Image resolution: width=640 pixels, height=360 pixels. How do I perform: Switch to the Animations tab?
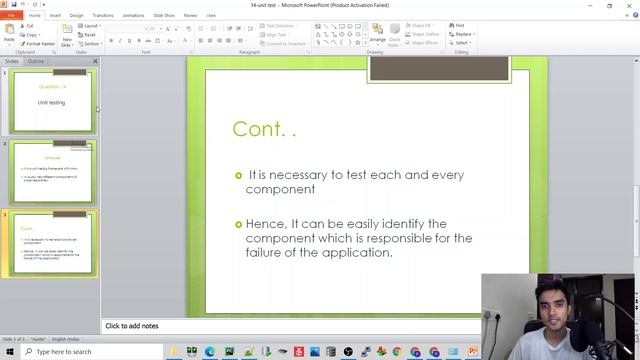[x=133, y=16]
